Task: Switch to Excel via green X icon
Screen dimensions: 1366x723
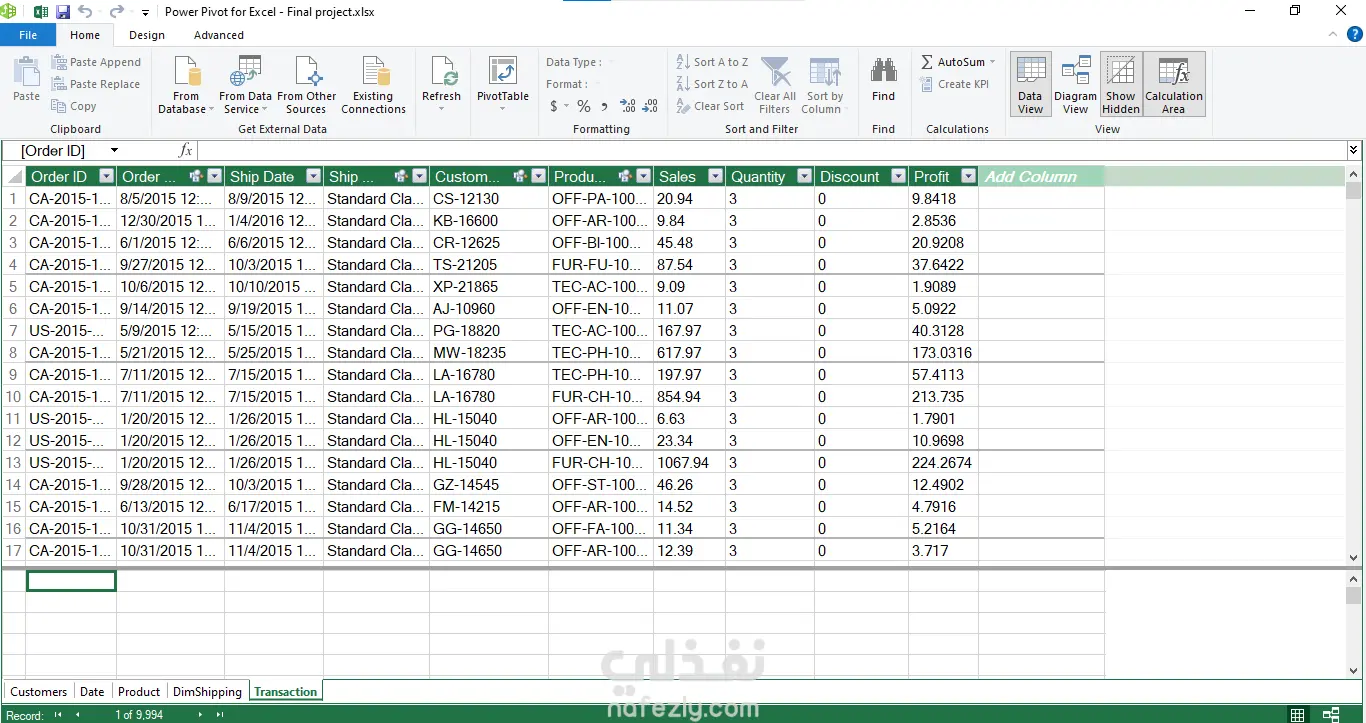Action: point(40,12)
